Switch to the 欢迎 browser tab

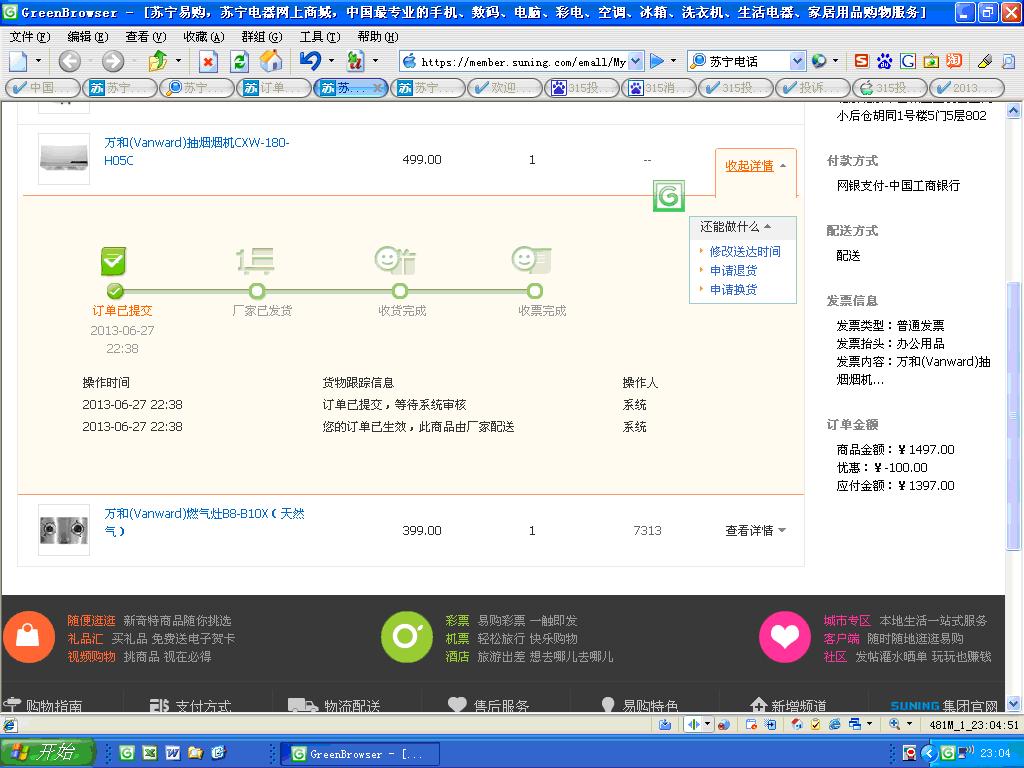[507, 87]
